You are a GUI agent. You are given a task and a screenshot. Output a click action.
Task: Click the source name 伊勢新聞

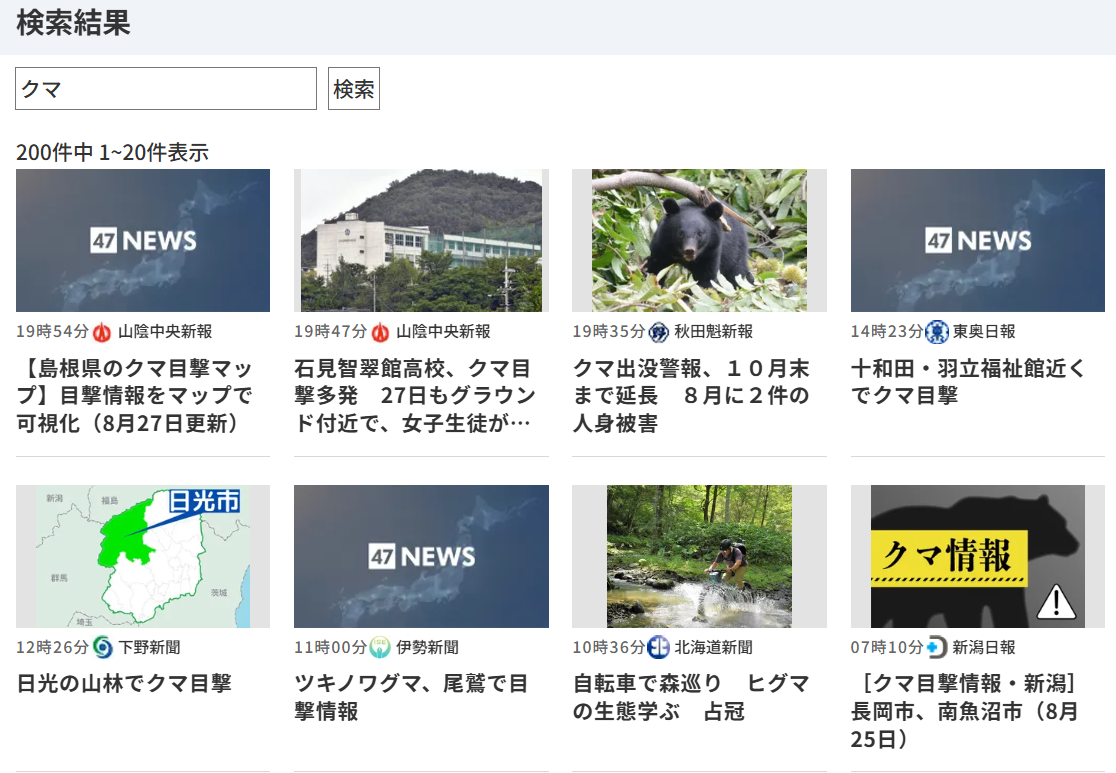coord(427,648)
